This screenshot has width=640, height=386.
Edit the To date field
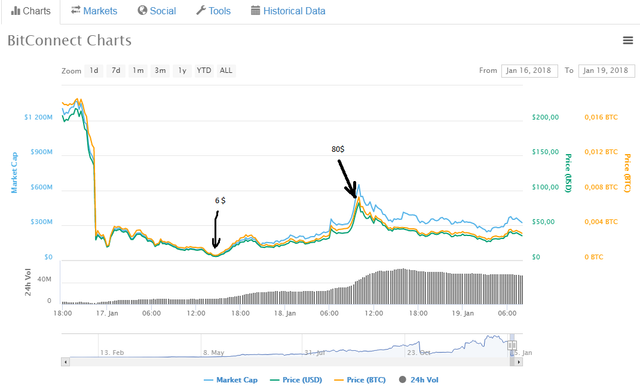[607, 71]
